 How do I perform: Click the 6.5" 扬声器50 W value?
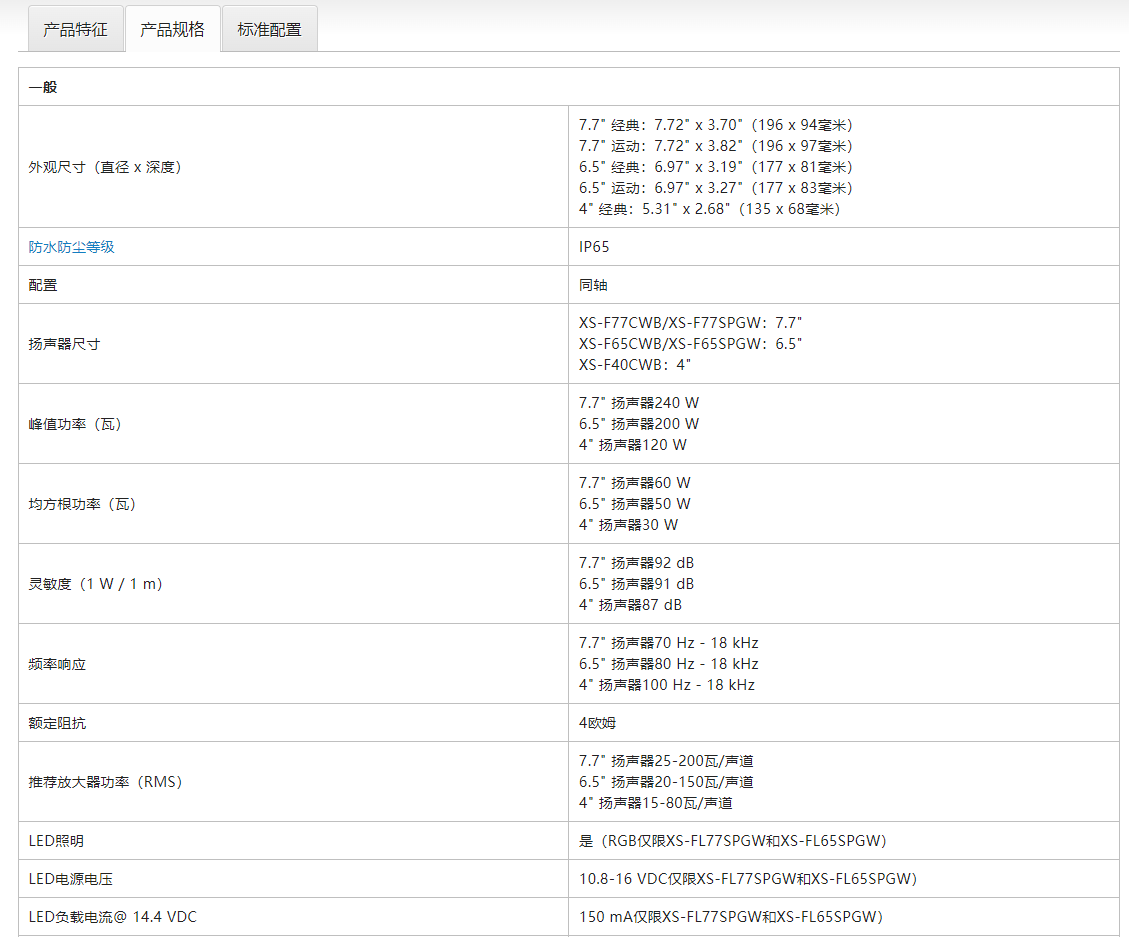tap(634, 504)
